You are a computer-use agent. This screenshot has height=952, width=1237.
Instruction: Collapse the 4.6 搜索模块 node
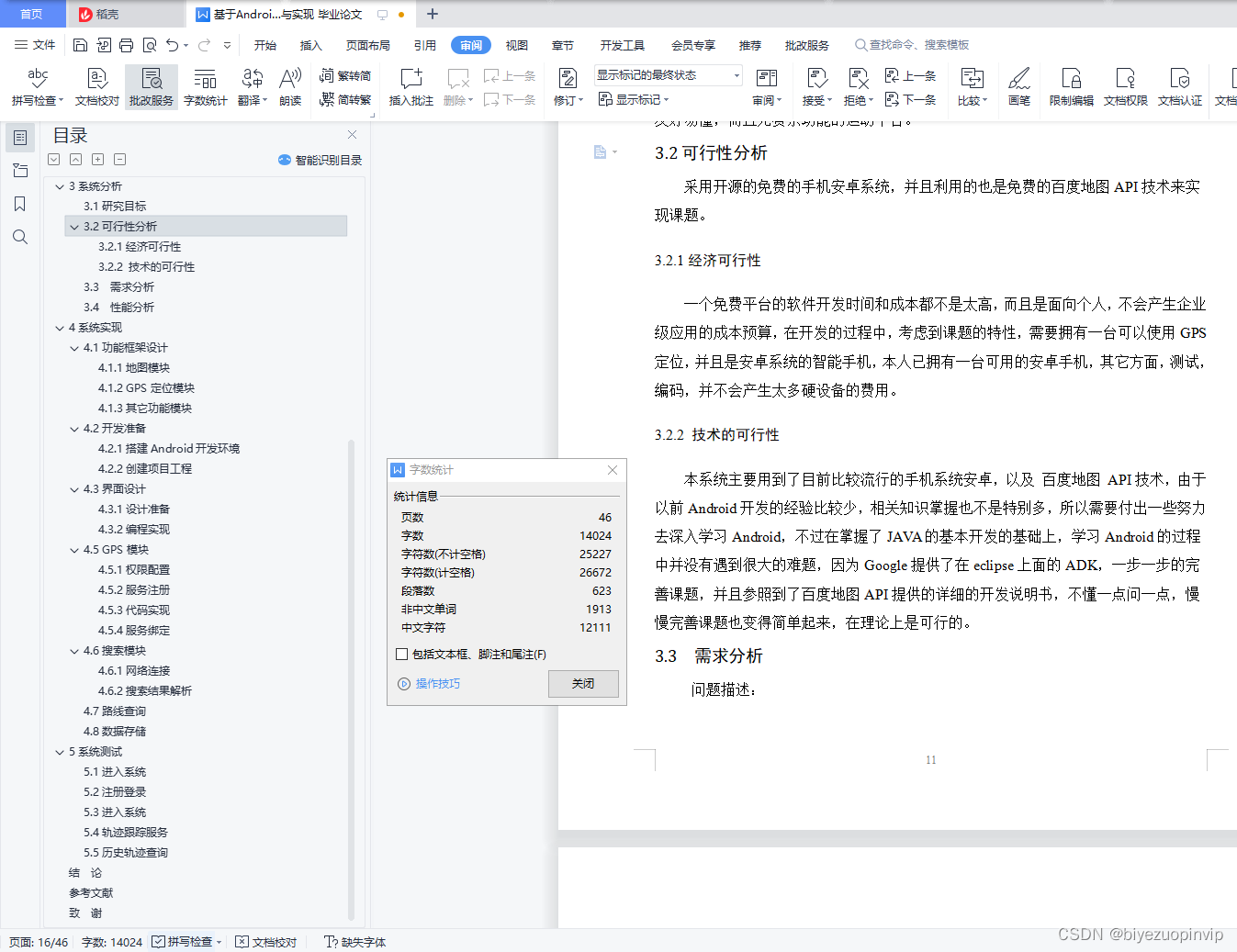[74, 651]
